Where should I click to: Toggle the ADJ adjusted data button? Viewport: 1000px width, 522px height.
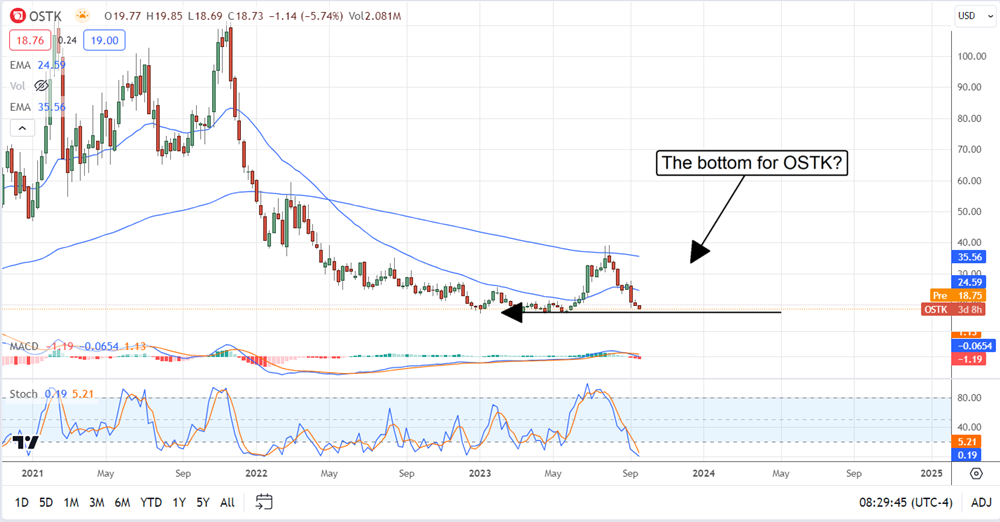pyautogui.click(x=981, y=503)
